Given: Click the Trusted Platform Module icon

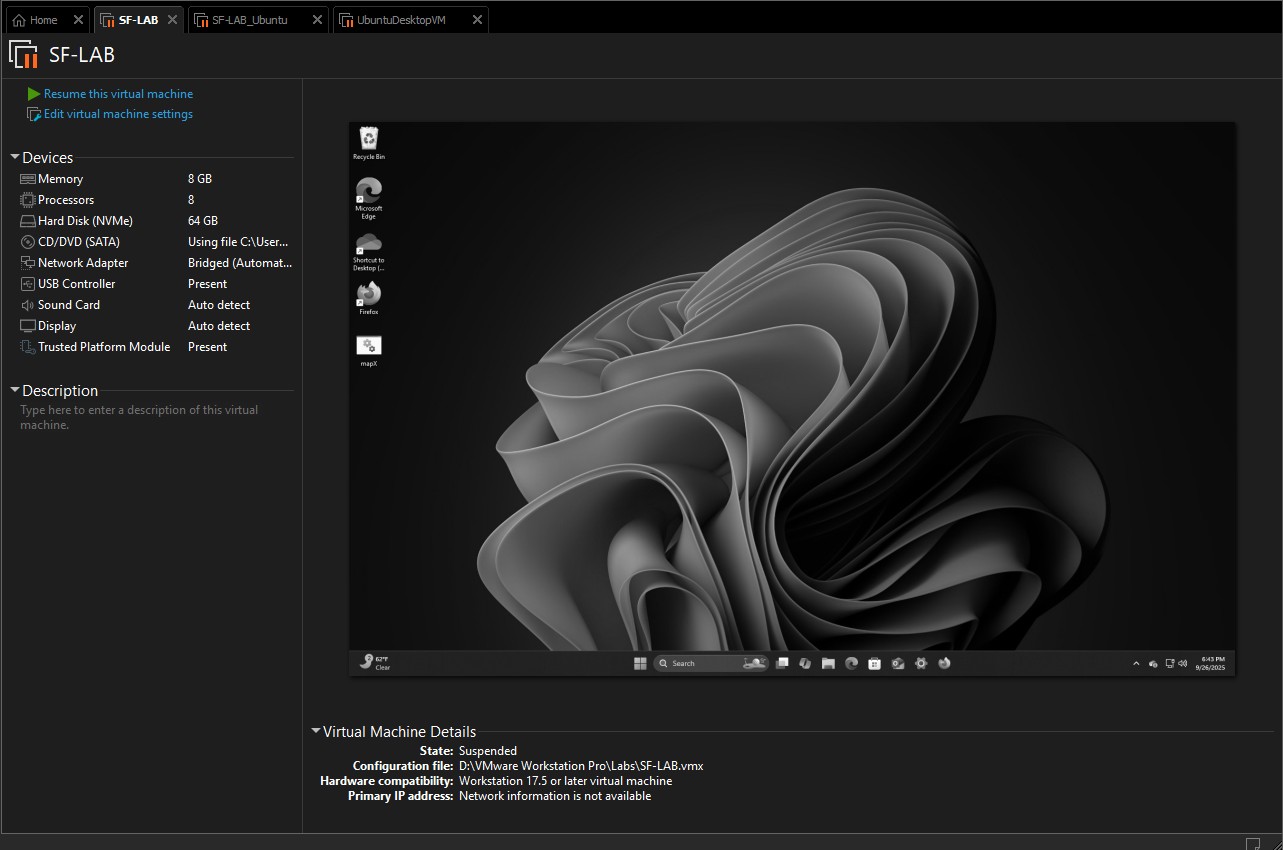Looking at the screenshot, I should click(28, 347).
